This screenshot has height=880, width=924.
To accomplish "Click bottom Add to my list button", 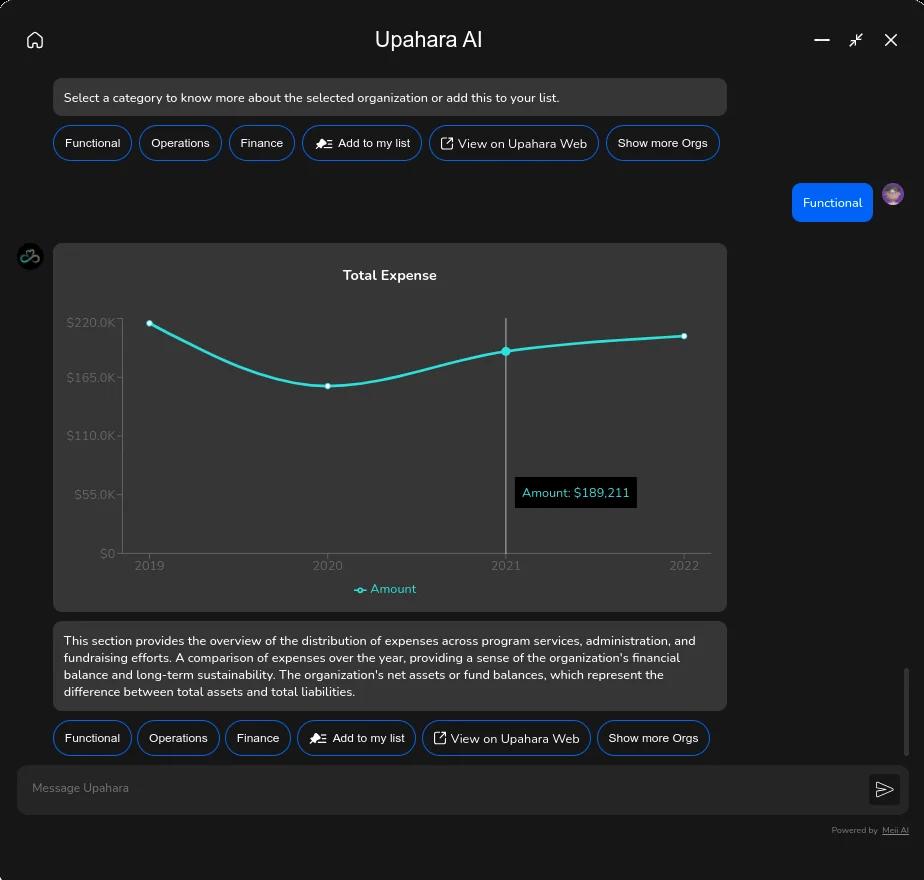I will pos(357,738).
